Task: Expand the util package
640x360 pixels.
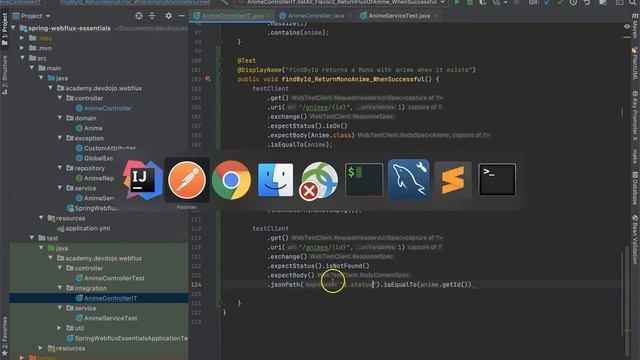Action: tap(60, 328)
